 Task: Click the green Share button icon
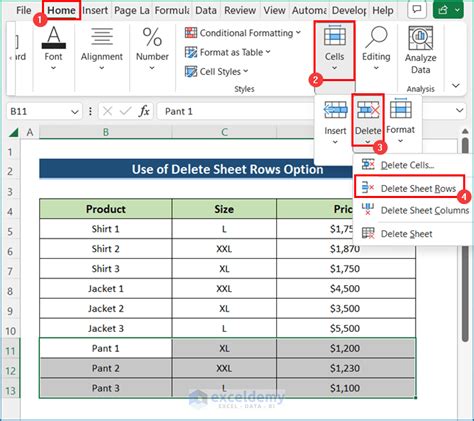tap(443, 10)
